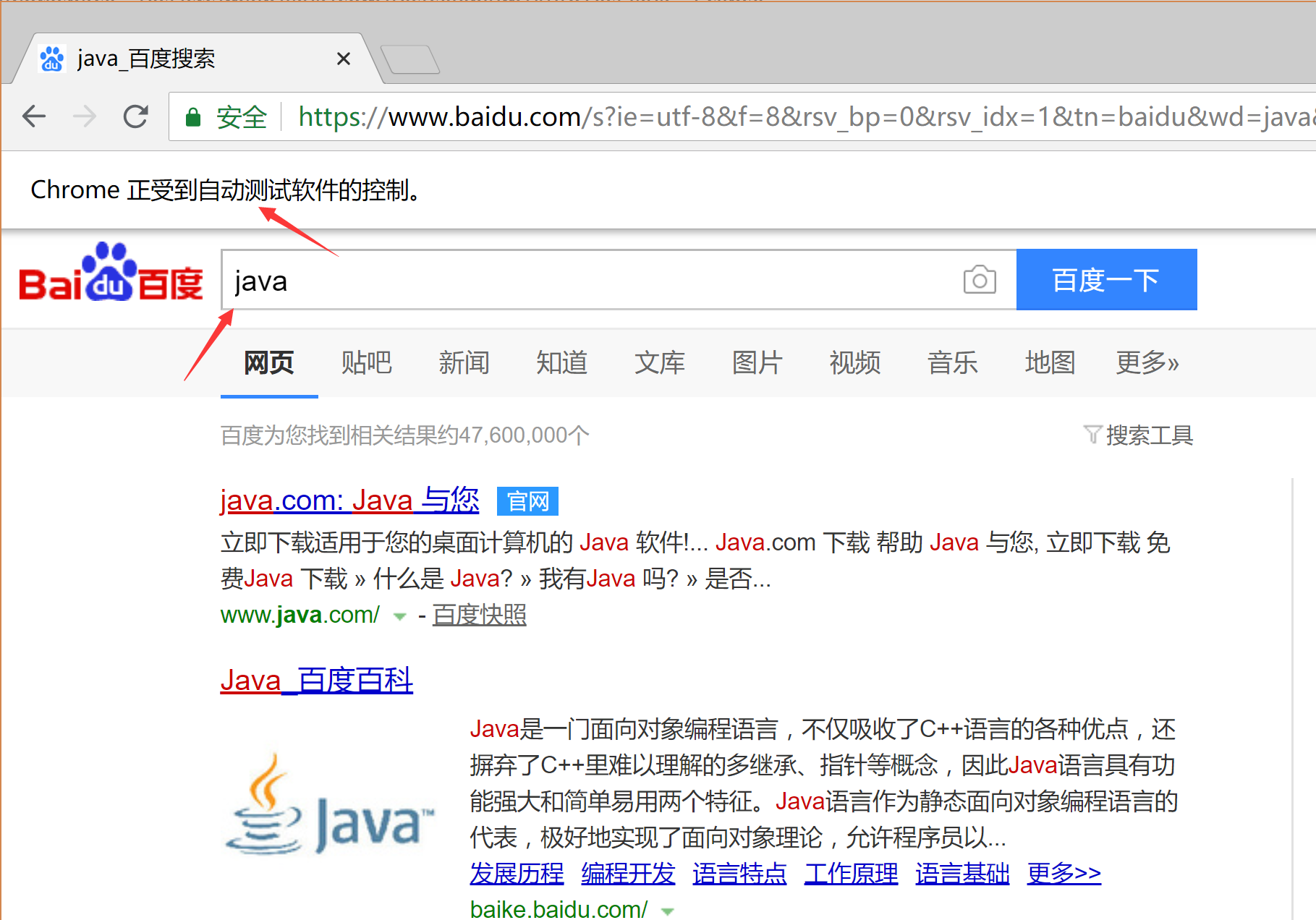The height and width of the screenshot is (920, 1316).
Task: Expand dropdown arrow next to baike.baidu.com
Action: point(668,911)
